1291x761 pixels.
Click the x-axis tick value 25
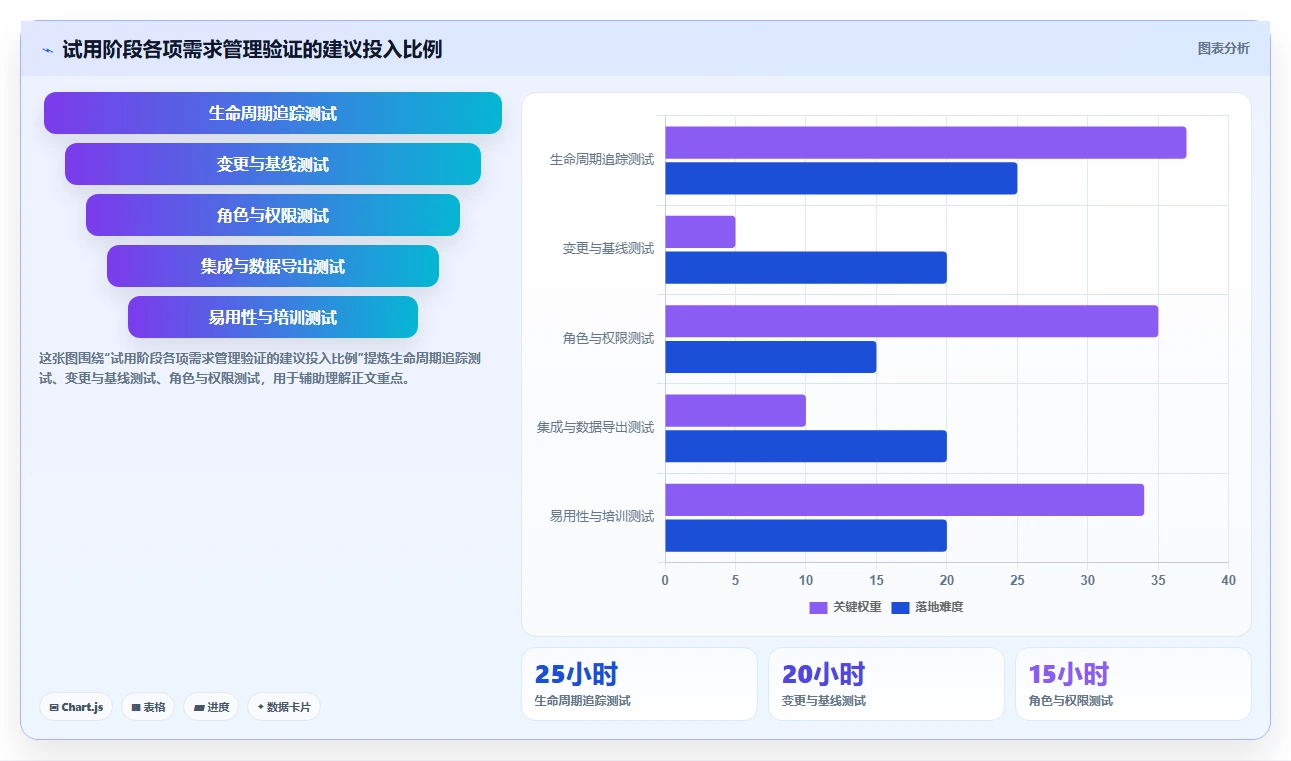(1017, 581)
